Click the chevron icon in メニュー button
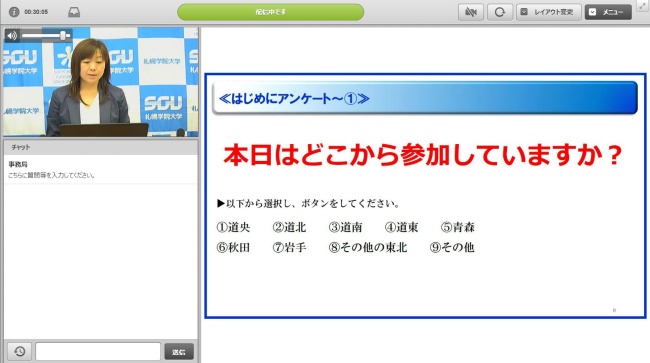The height and width of the screenshot is (363, 650). [593, 12]
